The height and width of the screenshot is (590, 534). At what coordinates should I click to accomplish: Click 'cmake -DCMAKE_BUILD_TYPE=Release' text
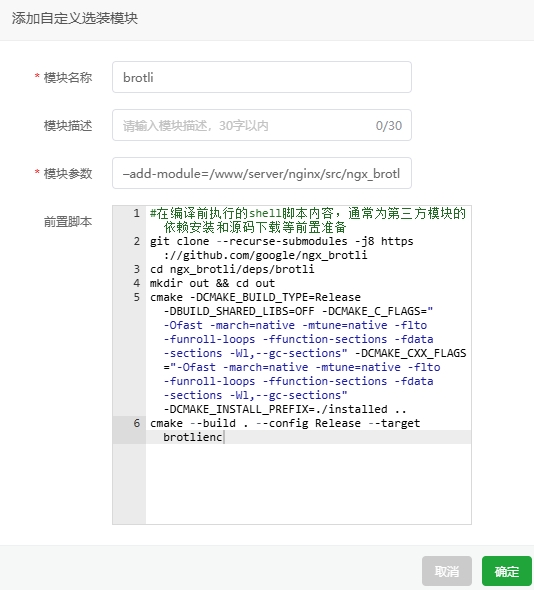(x=255, y=297)
